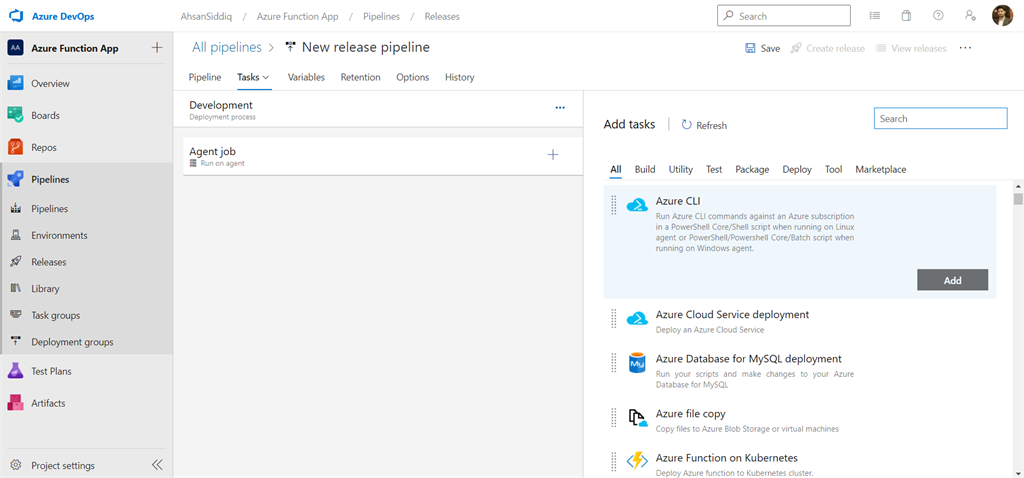Click the Azure file copy icon
The image size is (1024, 478).
637,418
